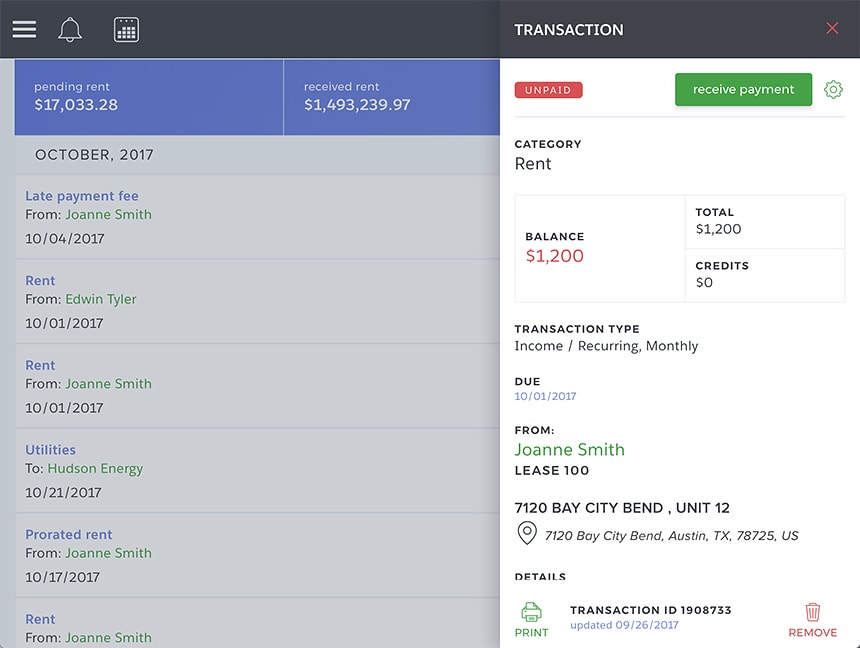Close the Transaction panel
The height and width of the screenshot is (648, 860).
pyautogui.click(x=832, y=29)
